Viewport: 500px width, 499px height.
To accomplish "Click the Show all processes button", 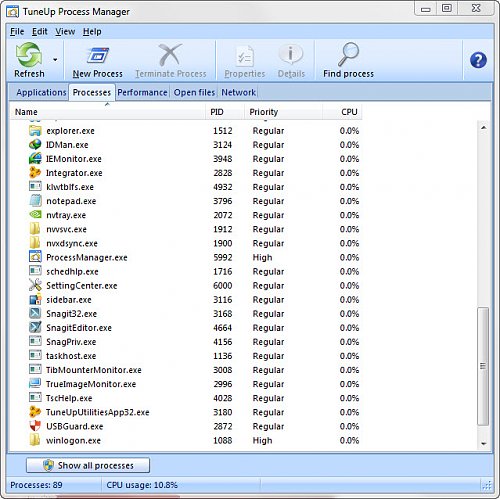I will coord(88,465).
